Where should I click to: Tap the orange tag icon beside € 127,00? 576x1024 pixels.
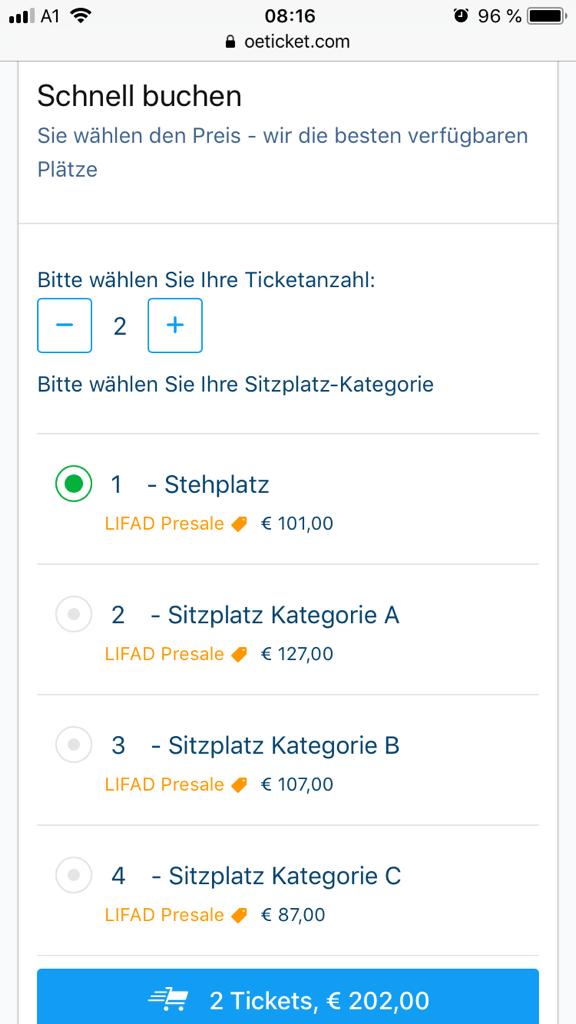240,654
